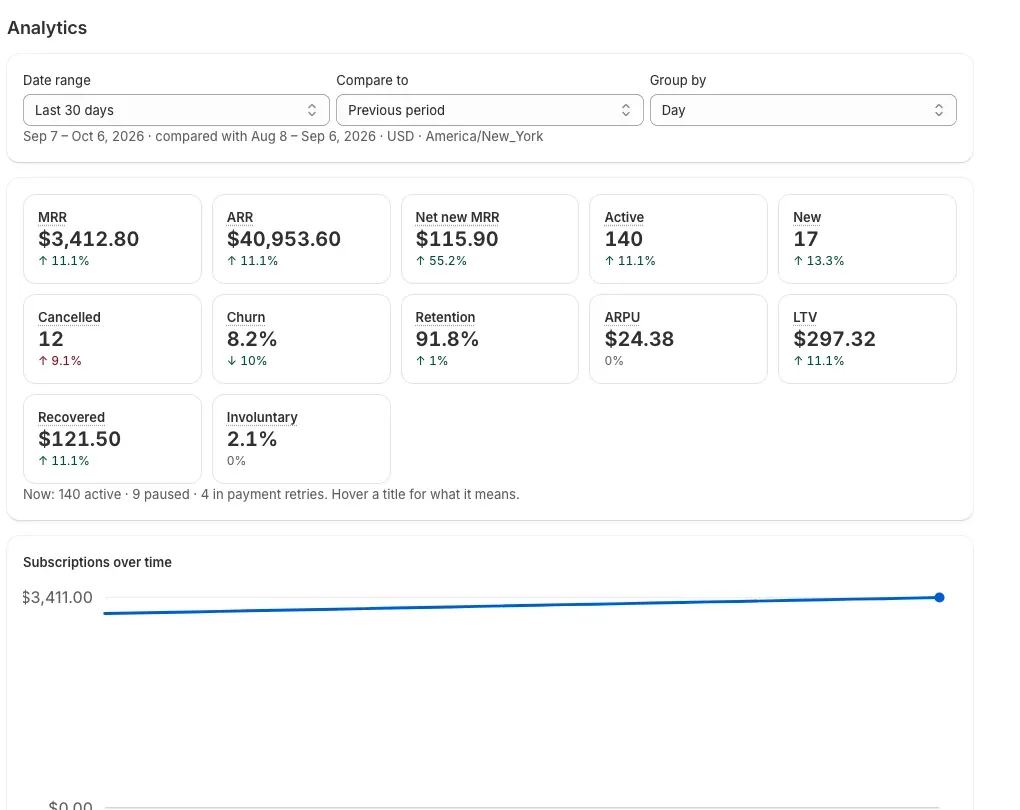Click the 'Now: 140 active' status line

[x=271, y=494]
